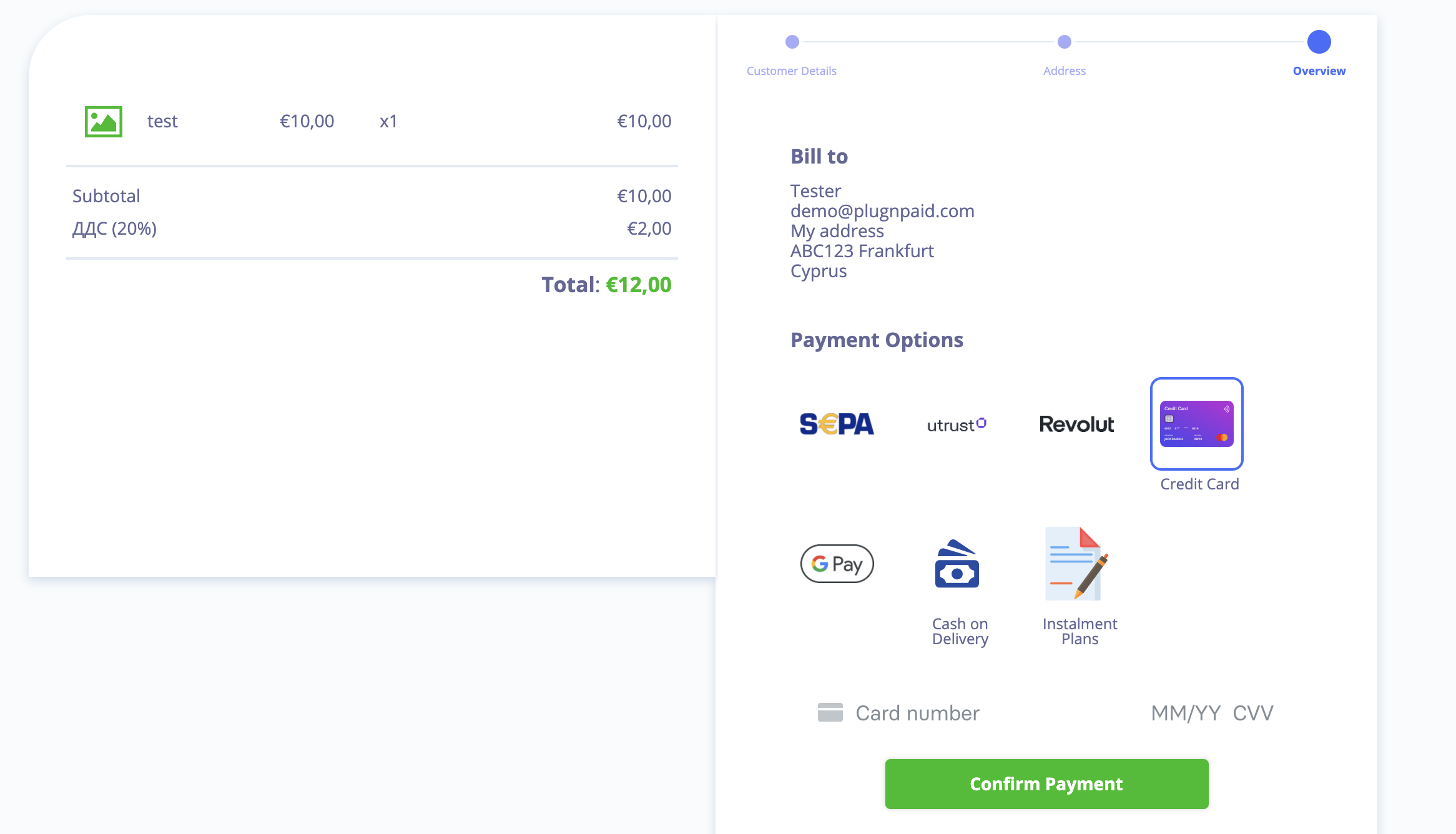The height and width of the screenshot is (834, 1456).
Task: Click the Overview progress dot
Action: [x=1319, y=42]
